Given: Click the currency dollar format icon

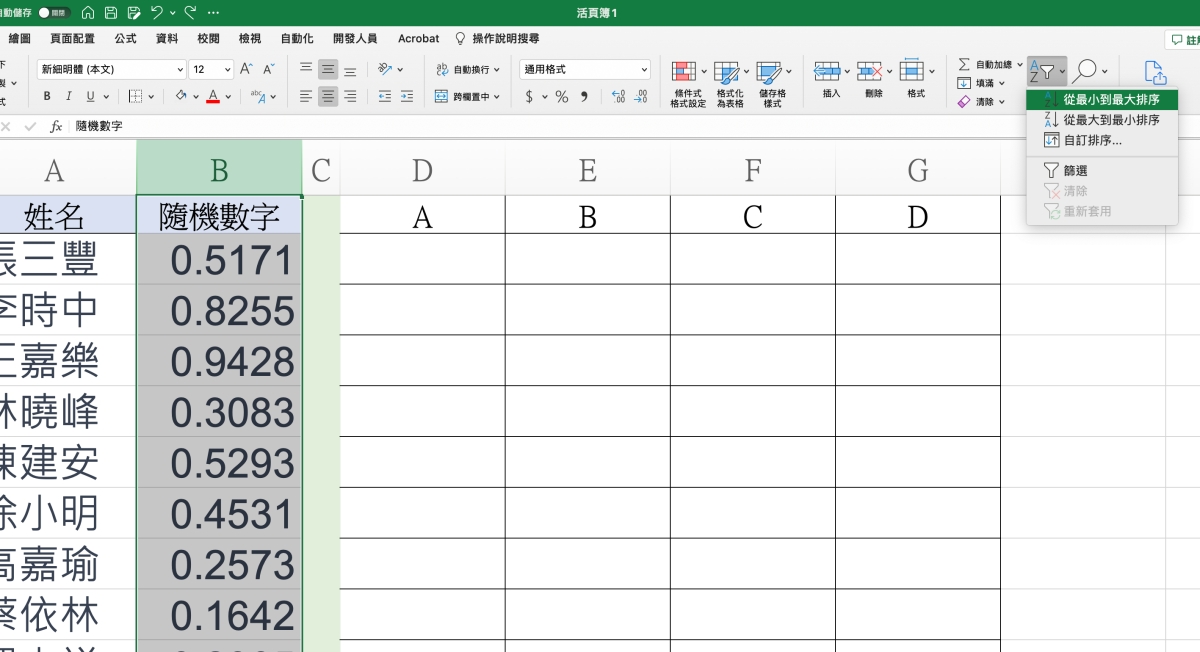Looking at the screenshot, I should pos(529,96).
